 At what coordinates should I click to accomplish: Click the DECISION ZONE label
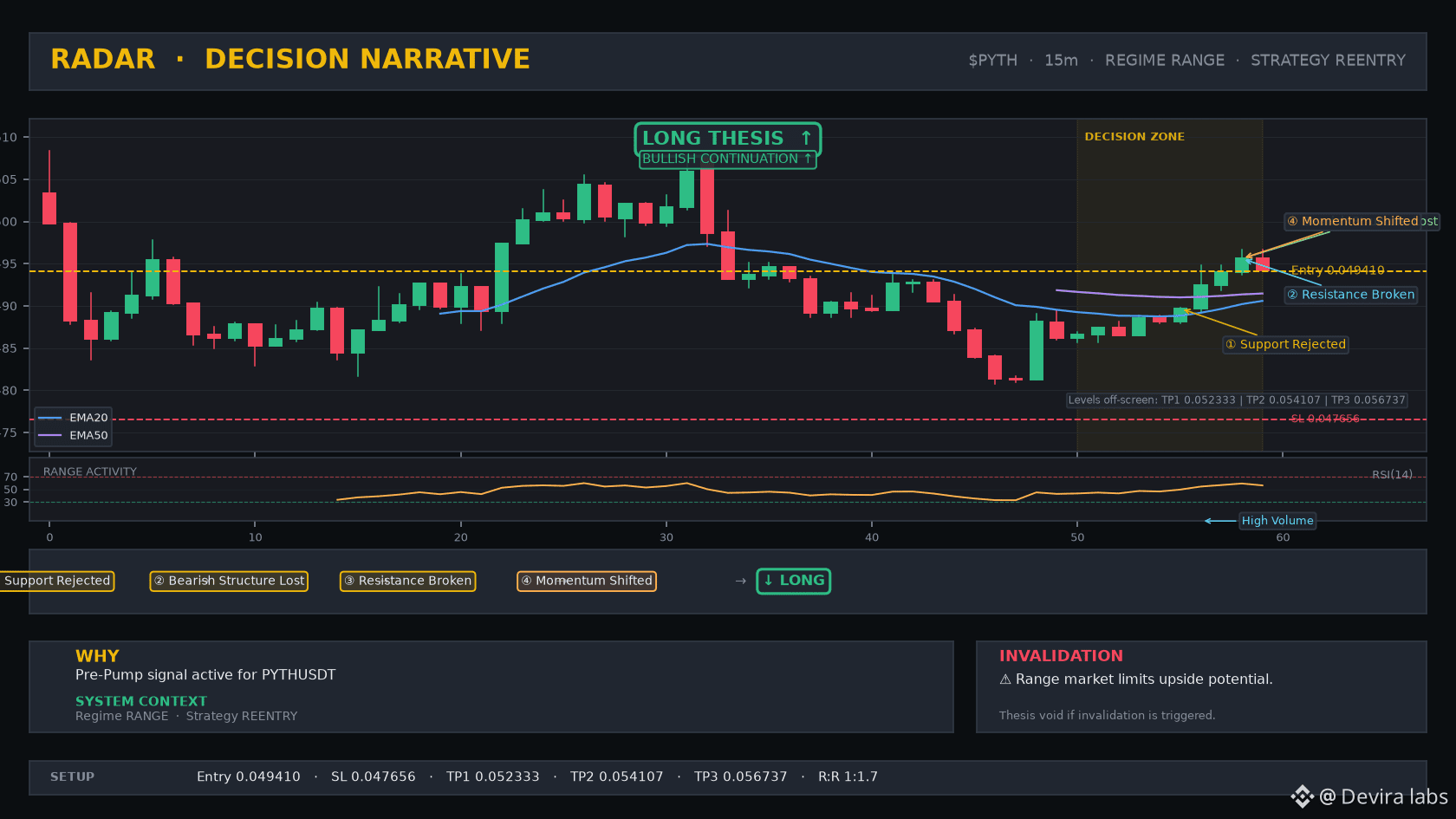tap(1134, 136)
